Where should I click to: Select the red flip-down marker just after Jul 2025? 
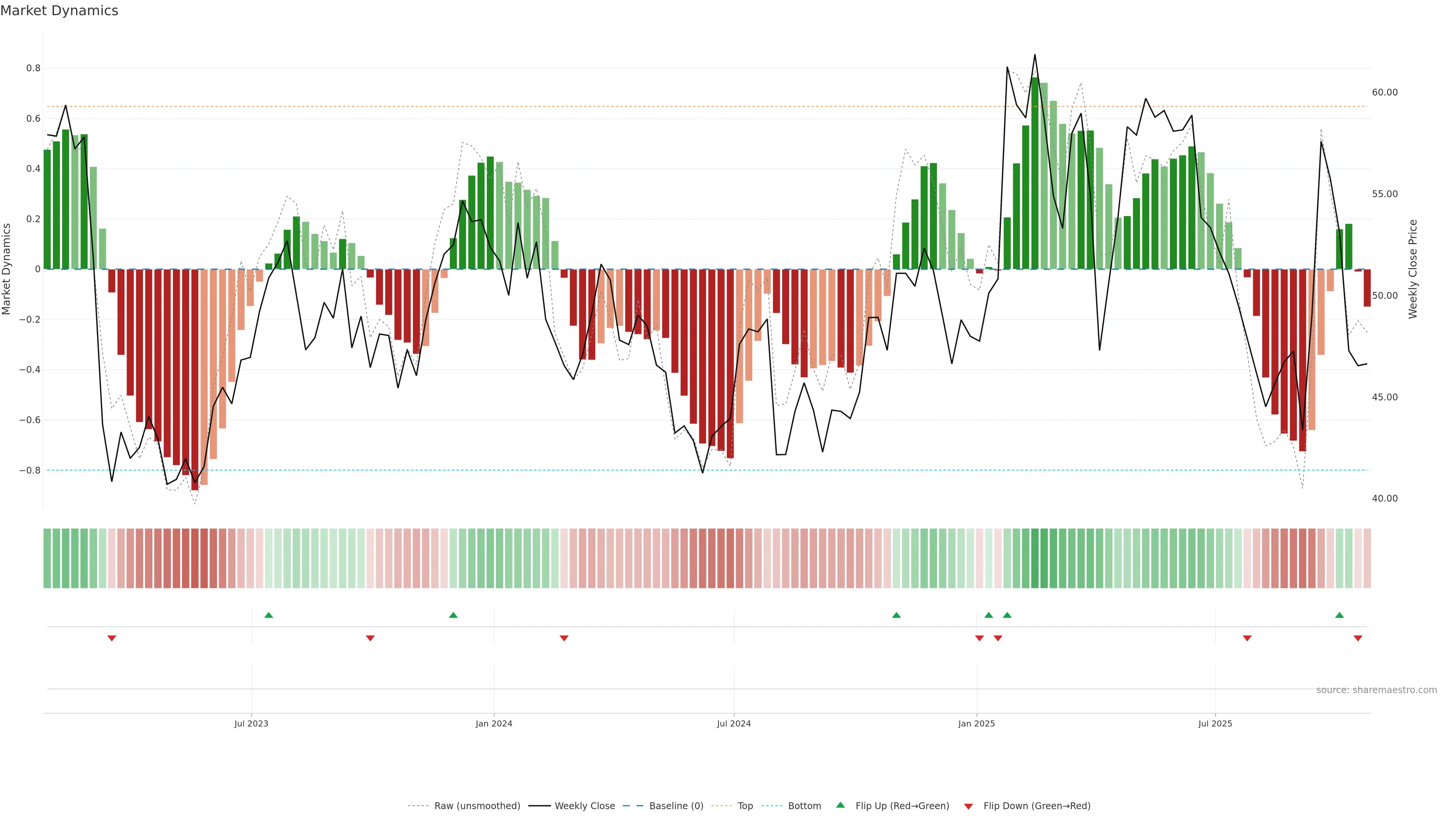click(1247, 638)
